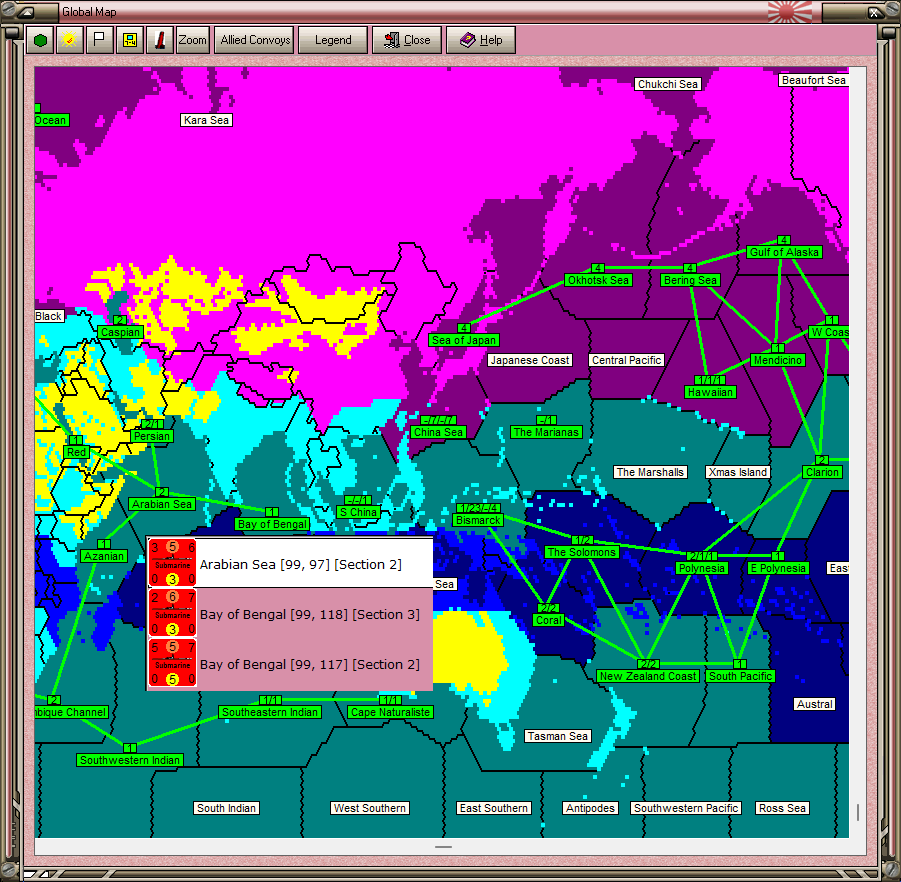Click the Southwestern Pacific label
This screenshot has width=901, height=882.
click(x=686, y=808)
